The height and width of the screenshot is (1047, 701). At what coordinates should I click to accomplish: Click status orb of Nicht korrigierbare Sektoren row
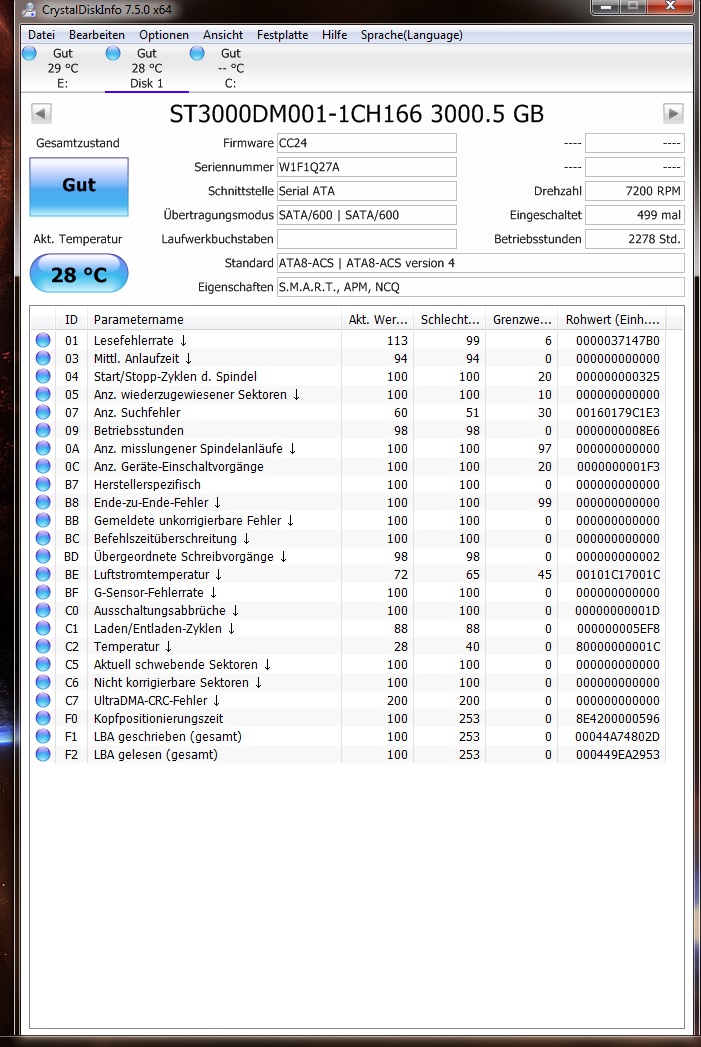[x=43, y=683]
